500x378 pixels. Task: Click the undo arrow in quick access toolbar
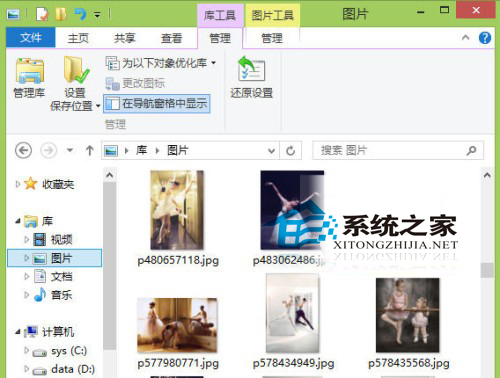point(80,14)
